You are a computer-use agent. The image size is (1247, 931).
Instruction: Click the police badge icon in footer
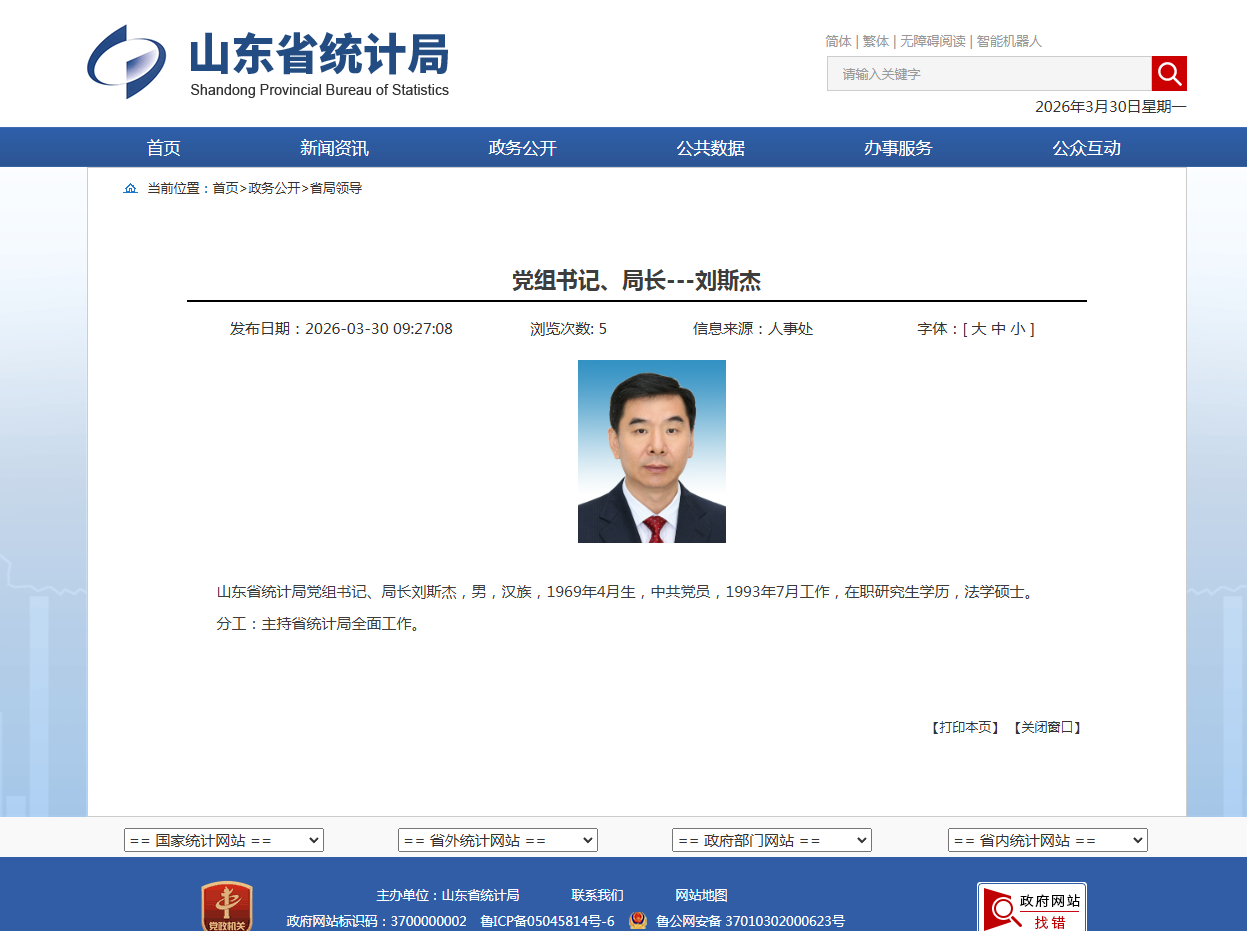click(638, 921)
